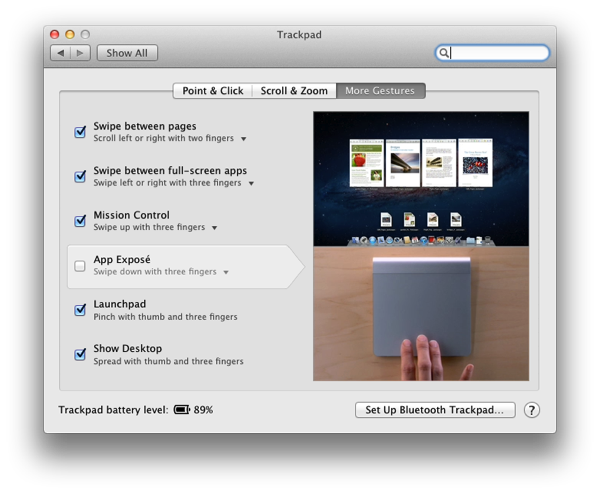This screenshot has height=494, width=600.
Task: Click Set Up Bluetooth Trackpad button
Action: pyautogui.click(x=435, y=410)
